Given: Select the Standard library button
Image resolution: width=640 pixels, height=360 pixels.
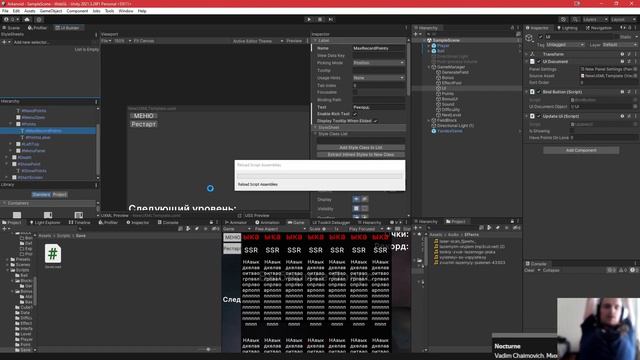Looking at the screenshot, I should 41,194.
